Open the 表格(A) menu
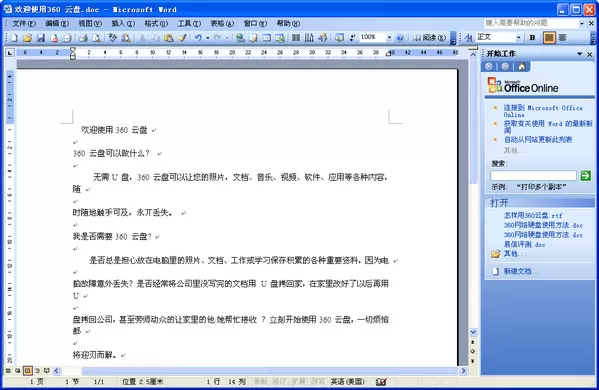Screen dimensions: 599x390 222,23
